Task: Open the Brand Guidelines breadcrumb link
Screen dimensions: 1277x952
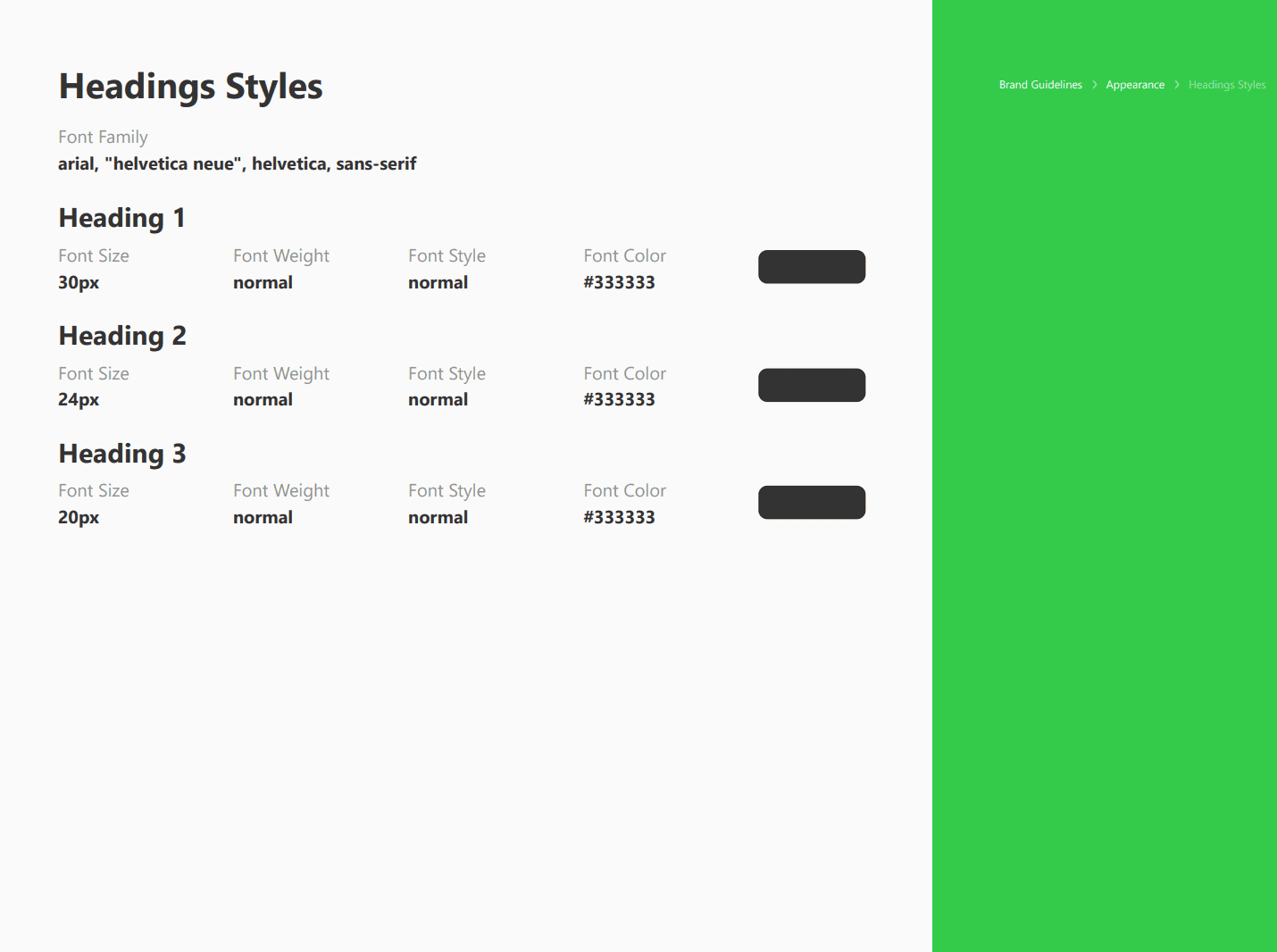Action: [x=1039, y=84]
